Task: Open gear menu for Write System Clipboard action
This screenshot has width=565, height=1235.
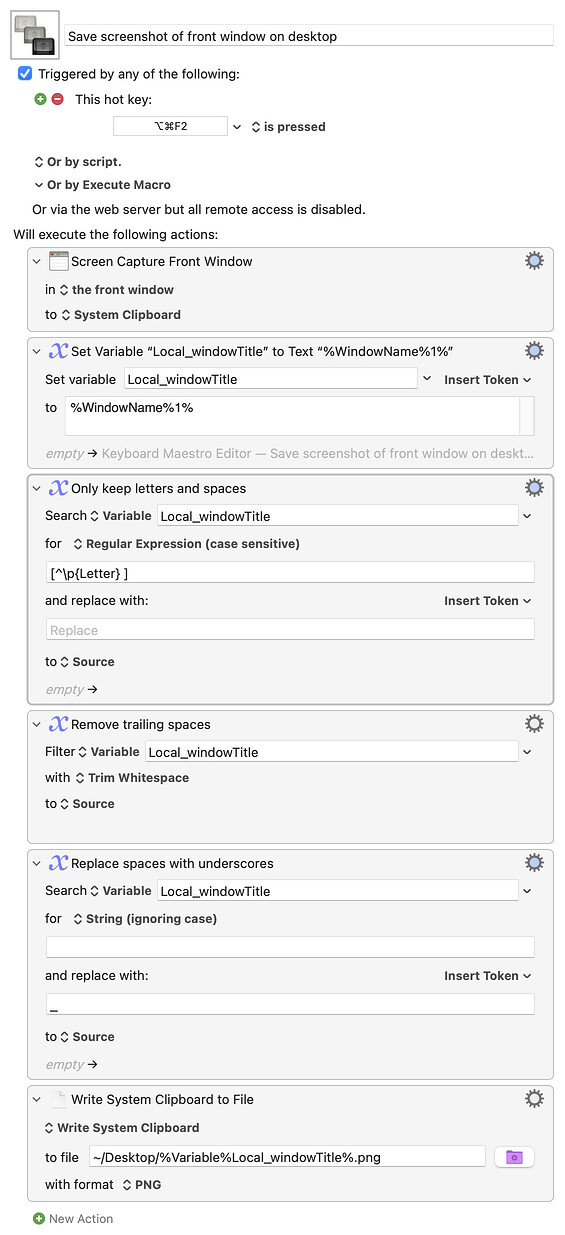Action: pos(534,1098)
